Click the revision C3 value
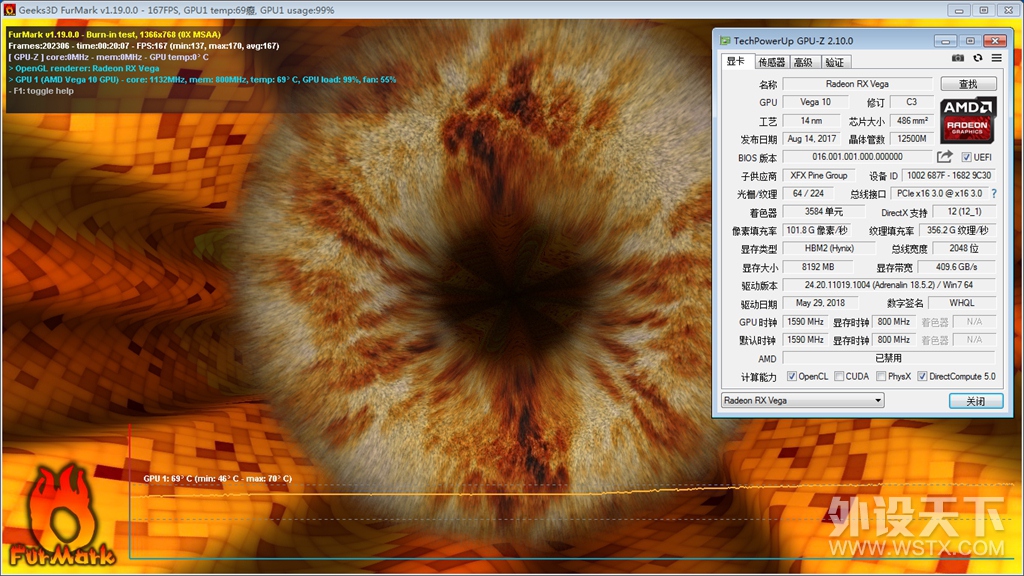 coord(911,102)
